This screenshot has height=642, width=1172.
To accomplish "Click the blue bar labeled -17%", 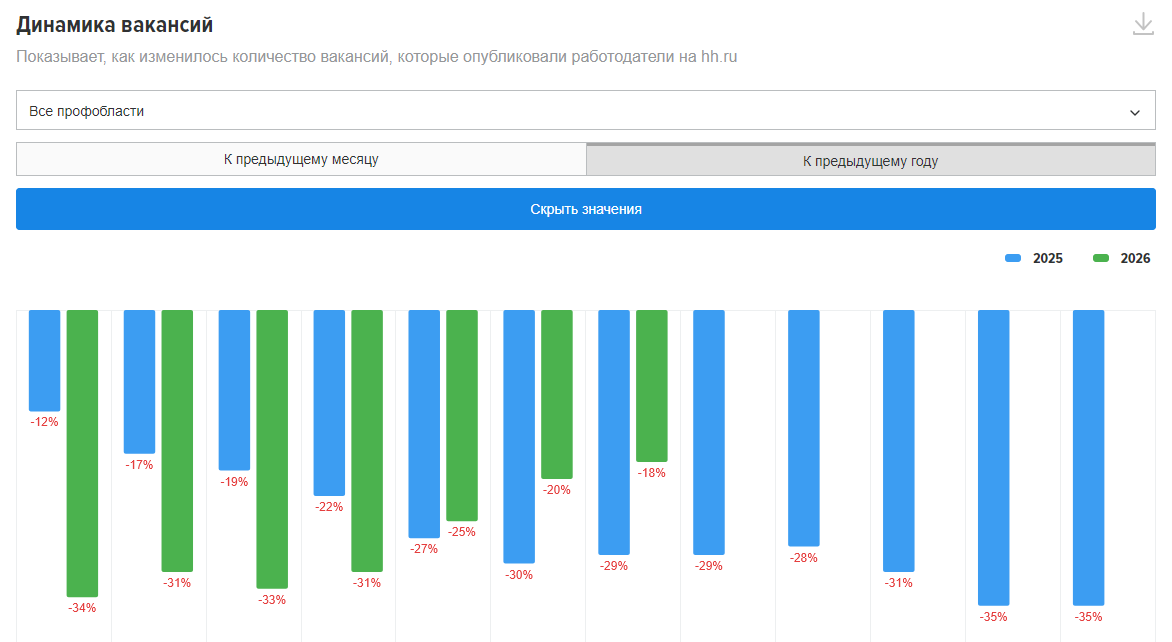I will coord(139,381).
